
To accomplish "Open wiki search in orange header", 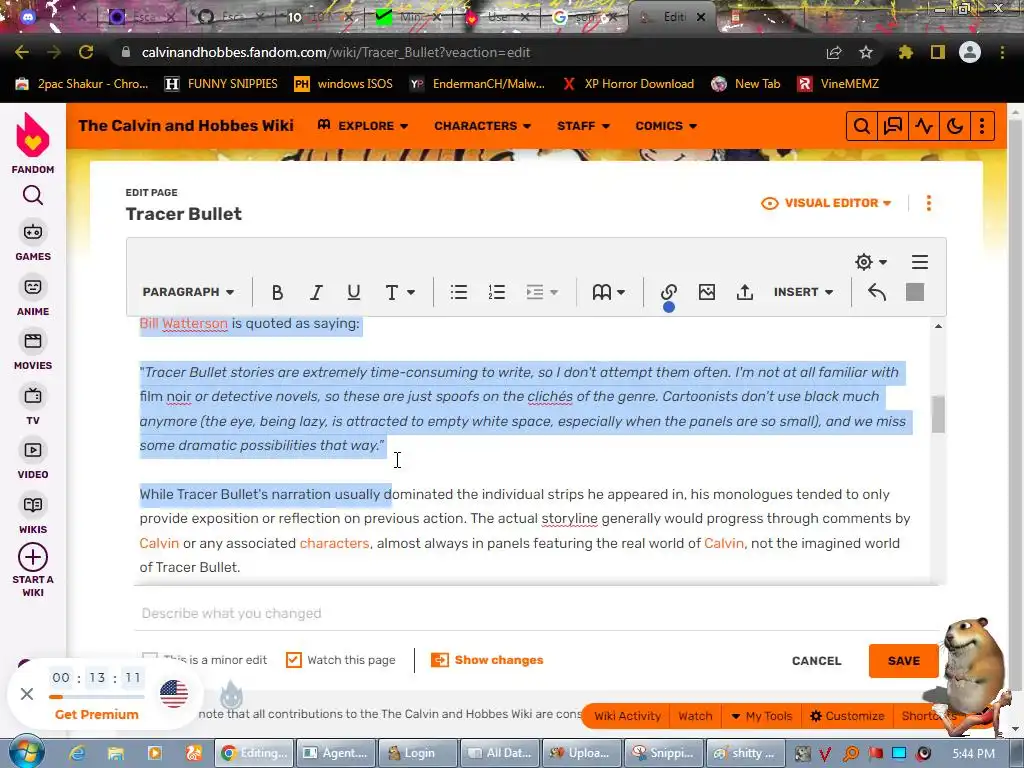I will click(x=861, y=126).
